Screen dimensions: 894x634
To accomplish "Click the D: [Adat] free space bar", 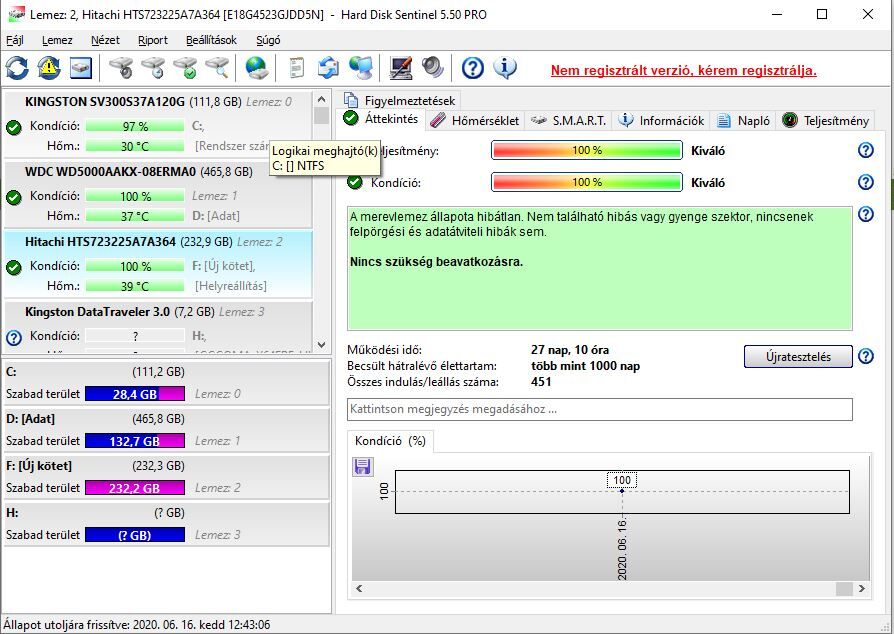I will [x=135, y=441].
